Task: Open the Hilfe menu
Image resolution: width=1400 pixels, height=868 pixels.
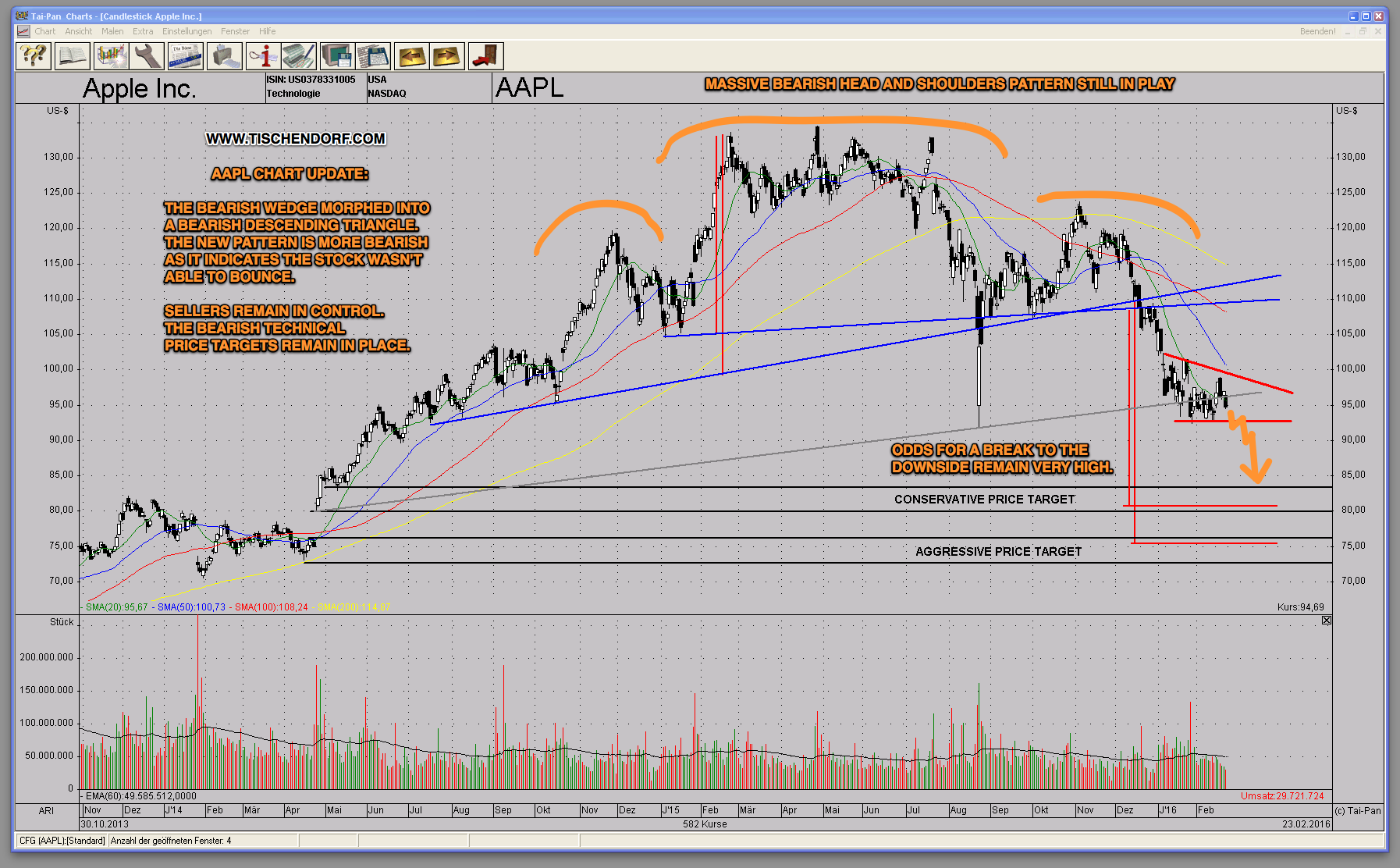Action: (x=268, y=31)
